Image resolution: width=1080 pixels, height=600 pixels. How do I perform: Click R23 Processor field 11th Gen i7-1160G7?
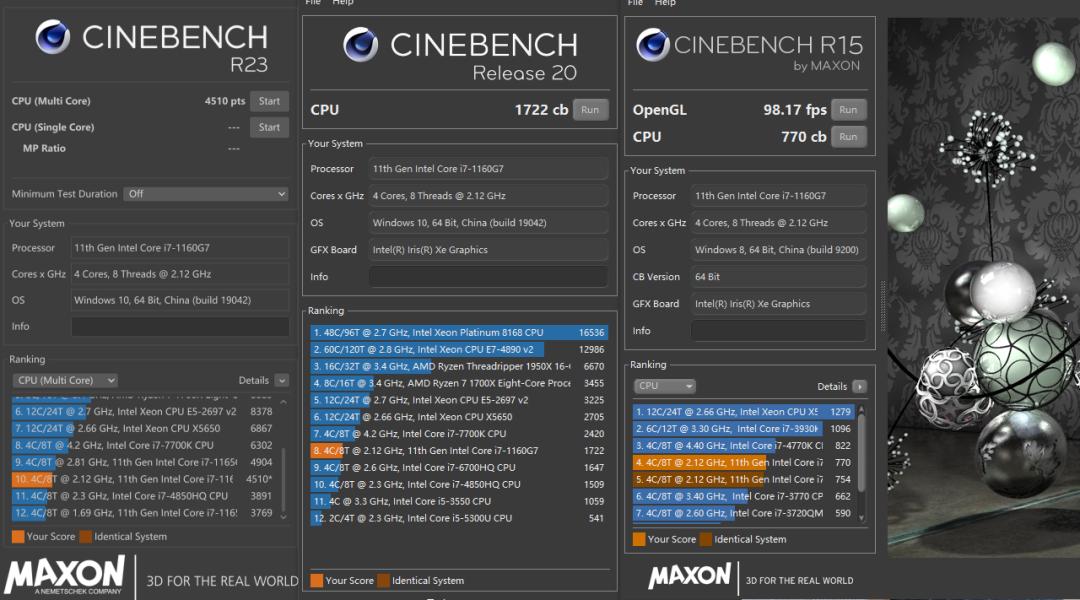[x=180, y=247]
